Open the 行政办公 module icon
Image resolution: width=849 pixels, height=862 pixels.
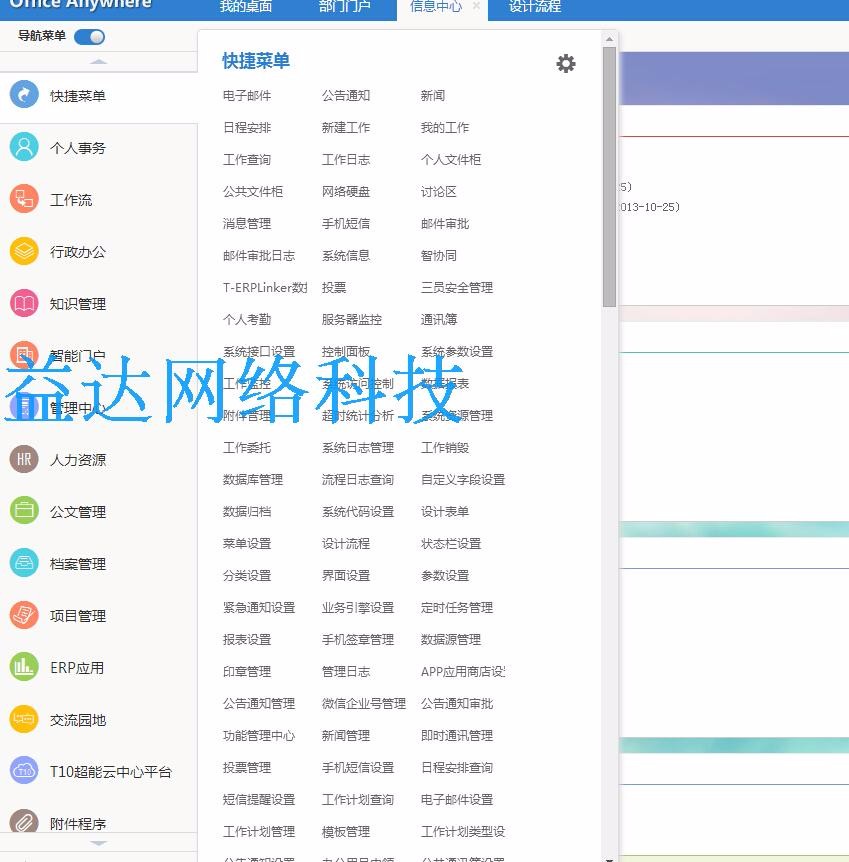coord(24,251)
